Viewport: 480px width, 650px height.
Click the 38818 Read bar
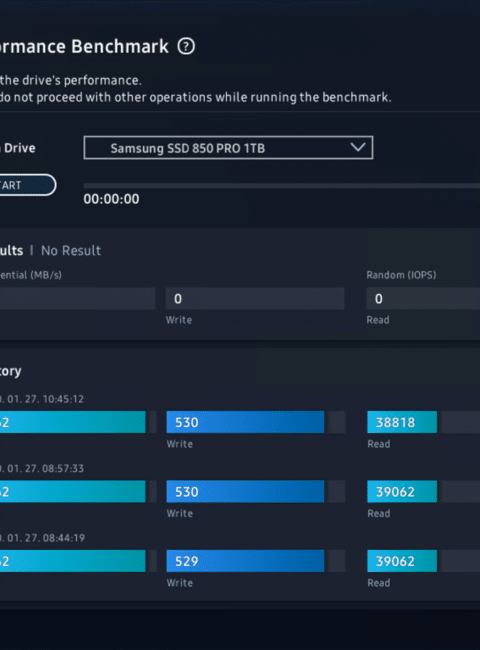click(x=402, y=422)
